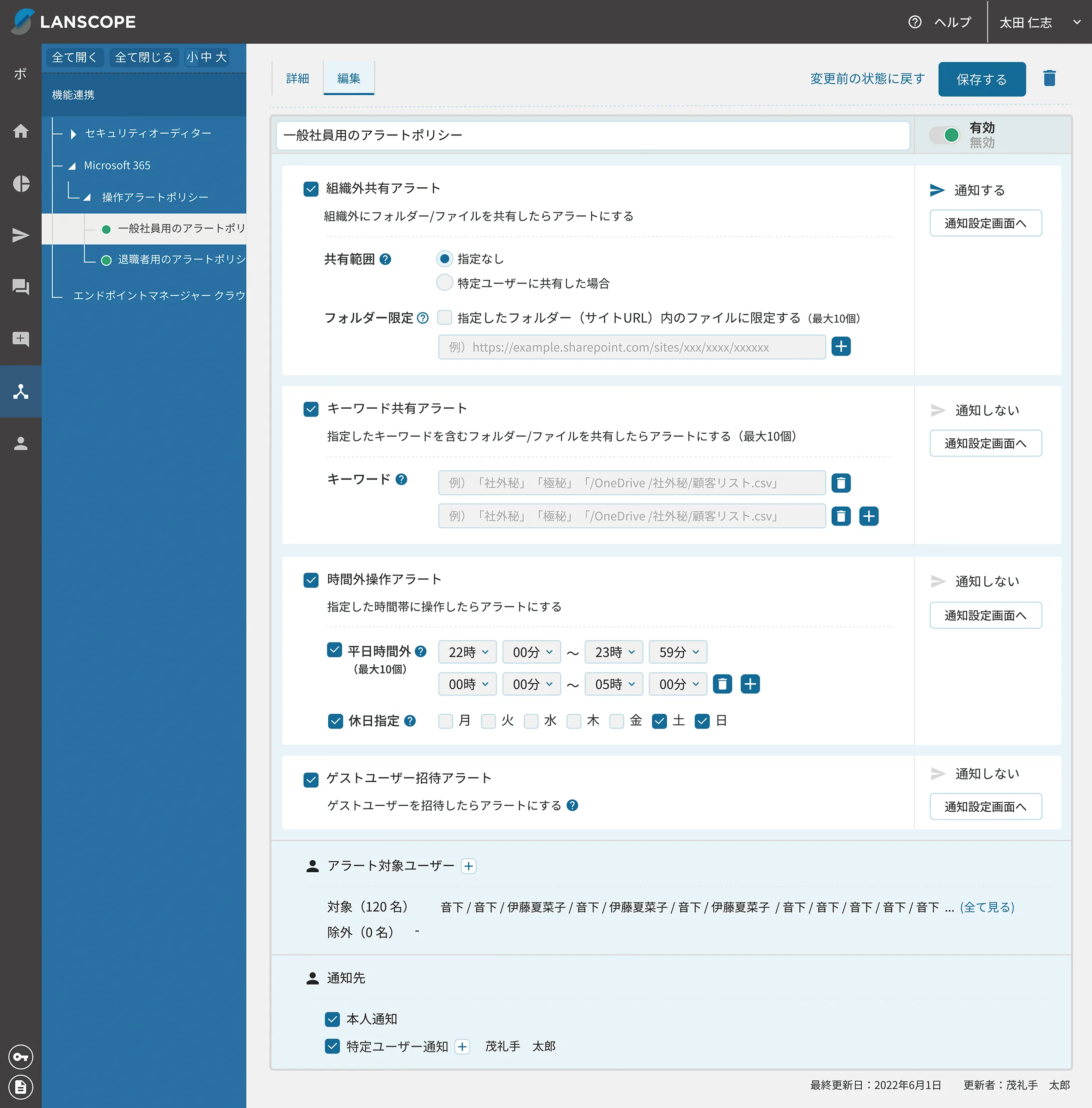Open the 00時 start hour dropdown
The height and width of the screenshot is (1108, 1092).
point(467,684)
